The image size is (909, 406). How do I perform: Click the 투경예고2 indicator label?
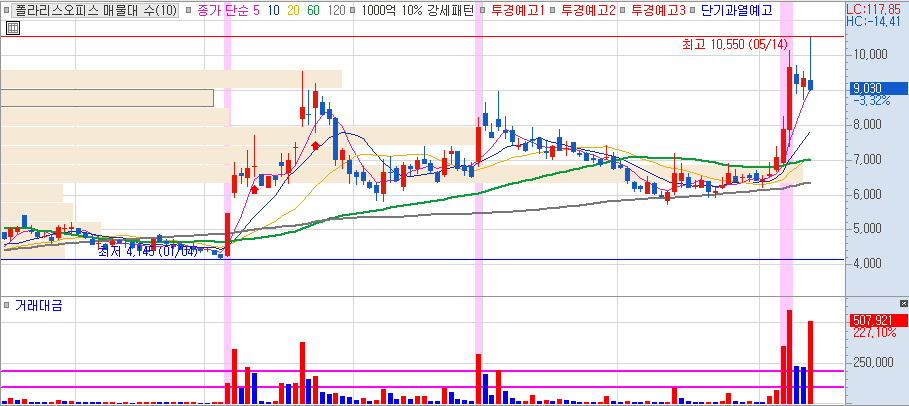pos(588,10)
